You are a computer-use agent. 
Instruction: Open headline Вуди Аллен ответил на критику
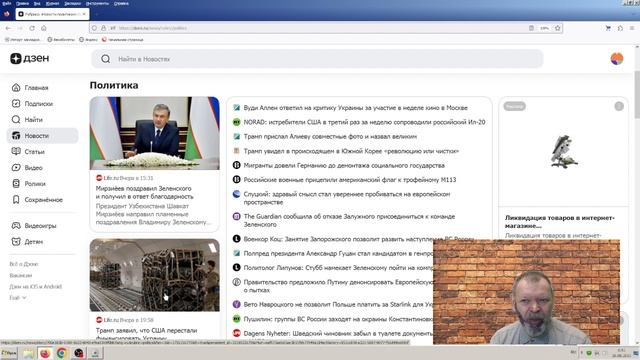pyautogui.click(x=355, y=108)
